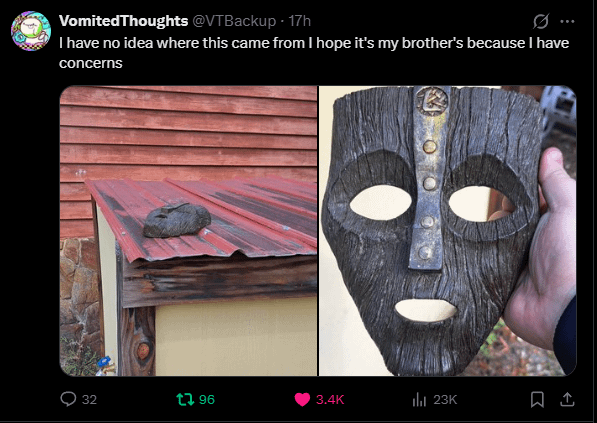View post analytics bar chart icon
The height and width of the screenshot is (423, 597).
click(420, 400)
